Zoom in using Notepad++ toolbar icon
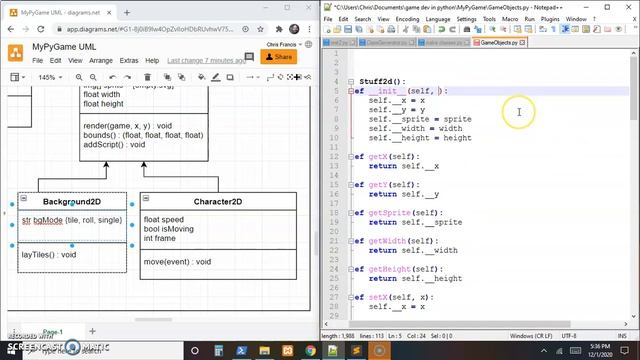Viewport: 640px width, 360px height. point(492,29)
